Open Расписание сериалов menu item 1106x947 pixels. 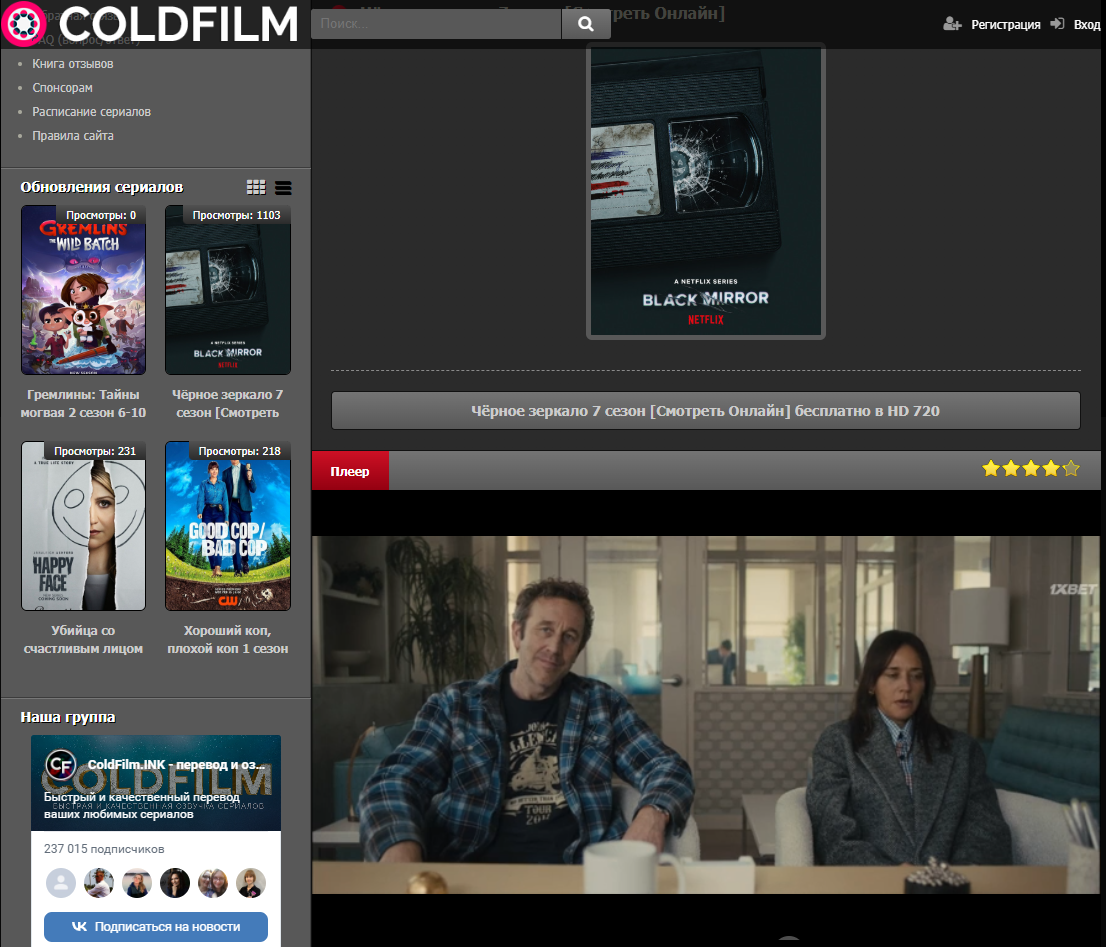point(92,111)
